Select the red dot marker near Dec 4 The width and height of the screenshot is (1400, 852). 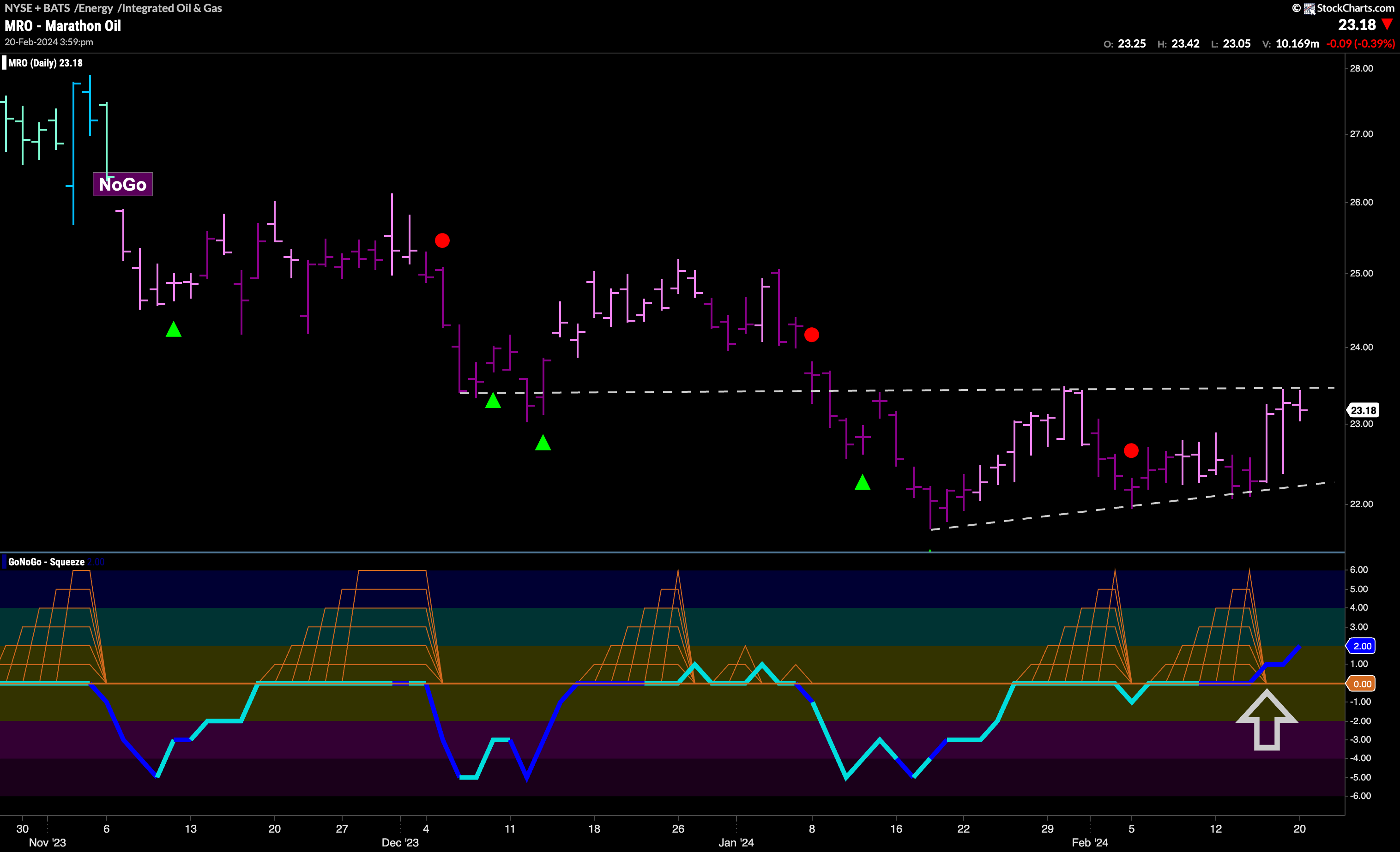(x=442, y=241)
